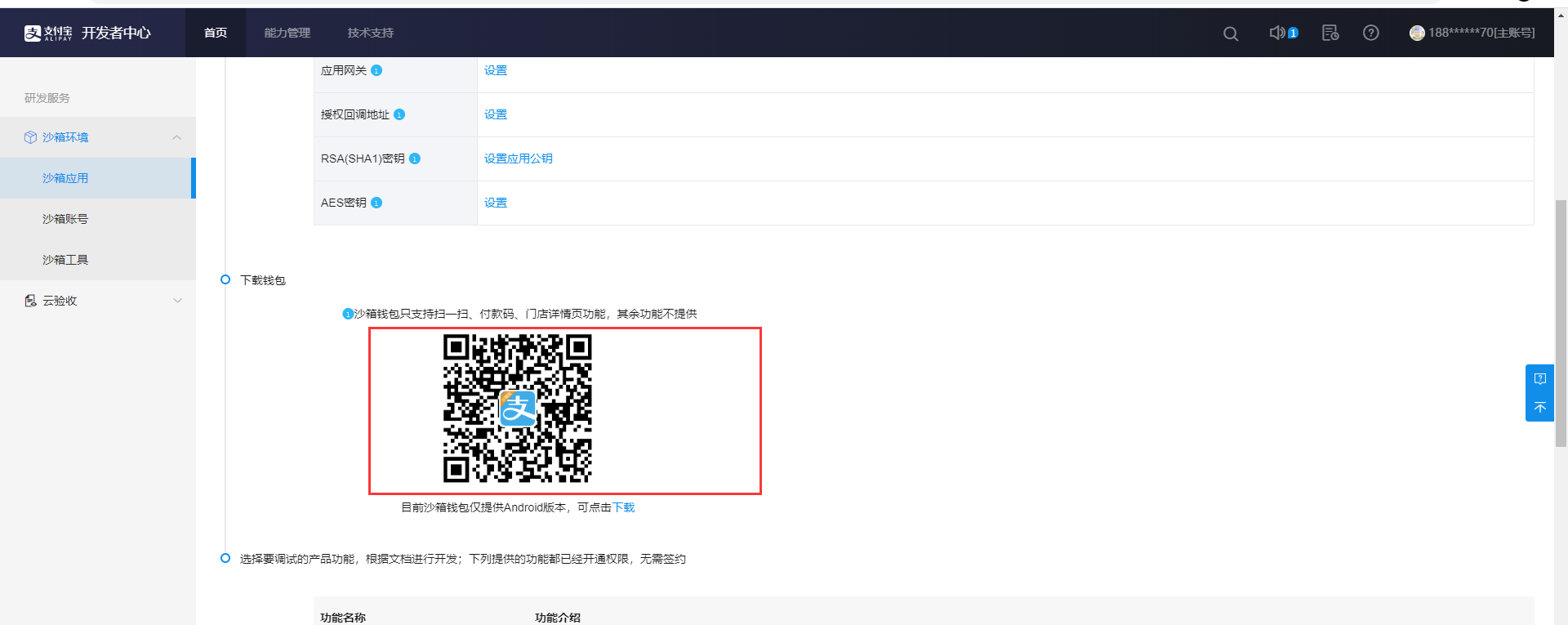Click info icon next to RSA(SHA1)密钥
1568x625 pixels.
pyautogui.click(x=415, y=158)
